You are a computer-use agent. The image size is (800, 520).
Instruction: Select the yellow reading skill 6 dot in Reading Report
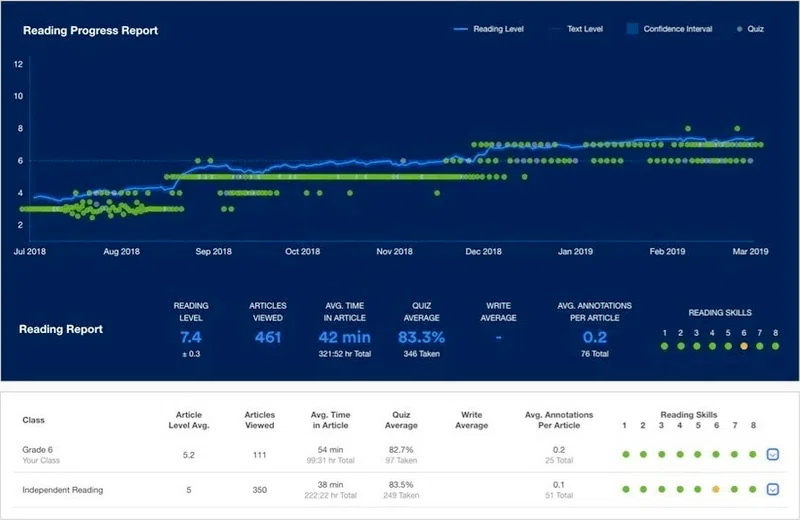pyautogui.click(x=744, y=346)
